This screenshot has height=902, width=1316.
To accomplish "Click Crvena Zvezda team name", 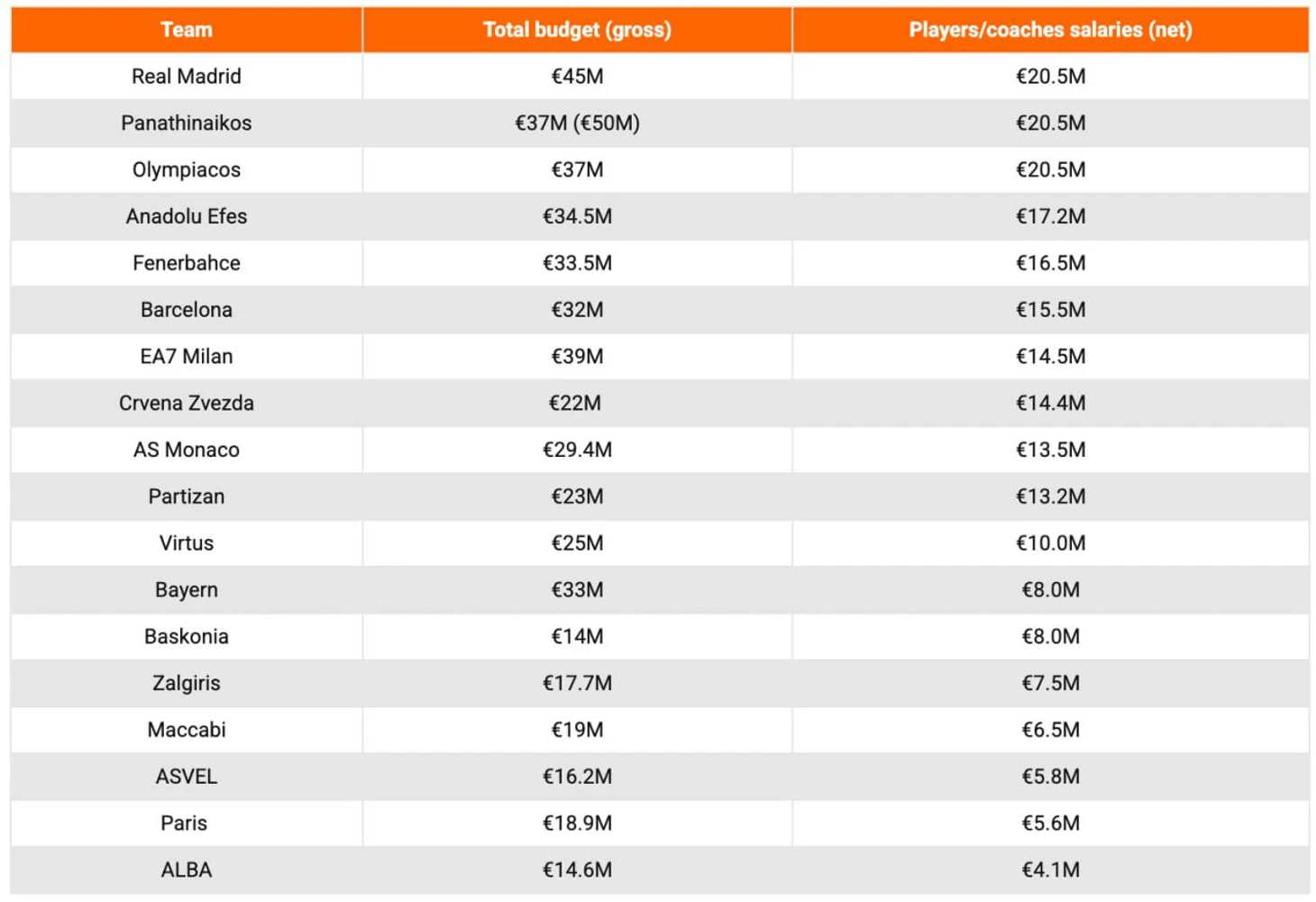I will click(187, 404).
